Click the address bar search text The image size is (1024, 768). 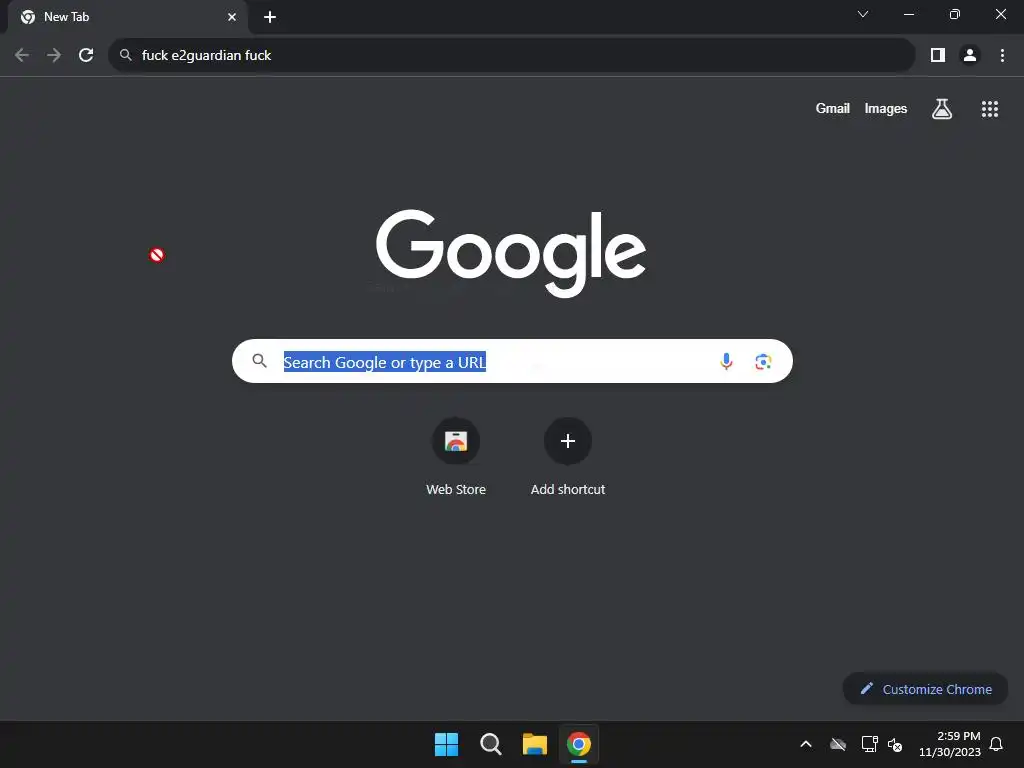coord(206,56)
